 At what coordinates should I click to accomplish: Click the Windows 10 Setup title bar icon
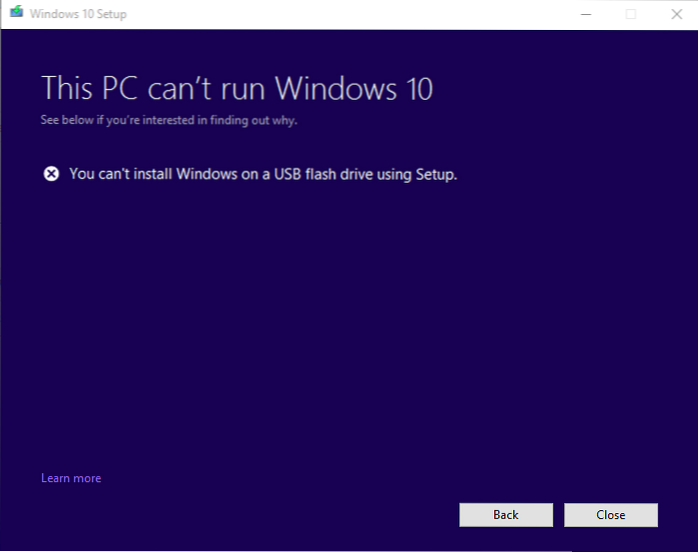[x=14, y=14]
